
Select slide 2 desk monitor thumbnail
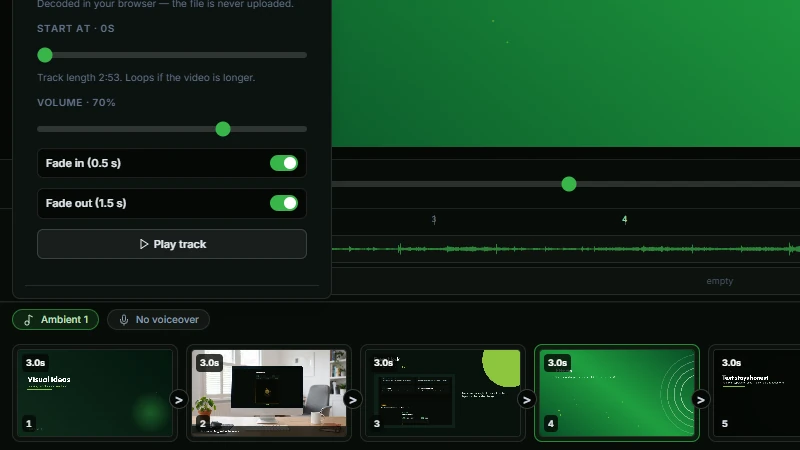pos(269,393)
